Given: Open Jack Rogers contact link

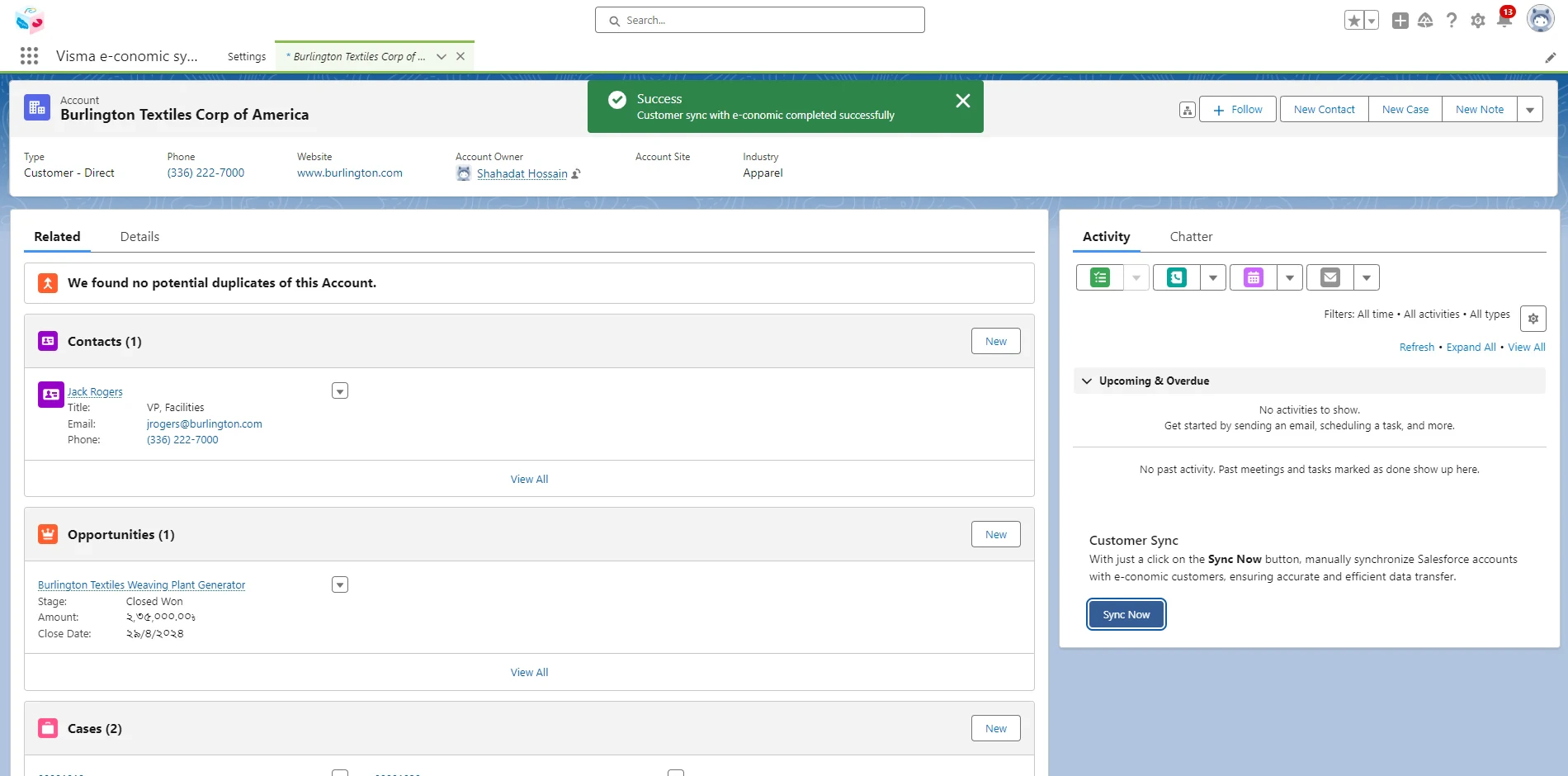Looking at the screenshot, I should click(95, 391).
